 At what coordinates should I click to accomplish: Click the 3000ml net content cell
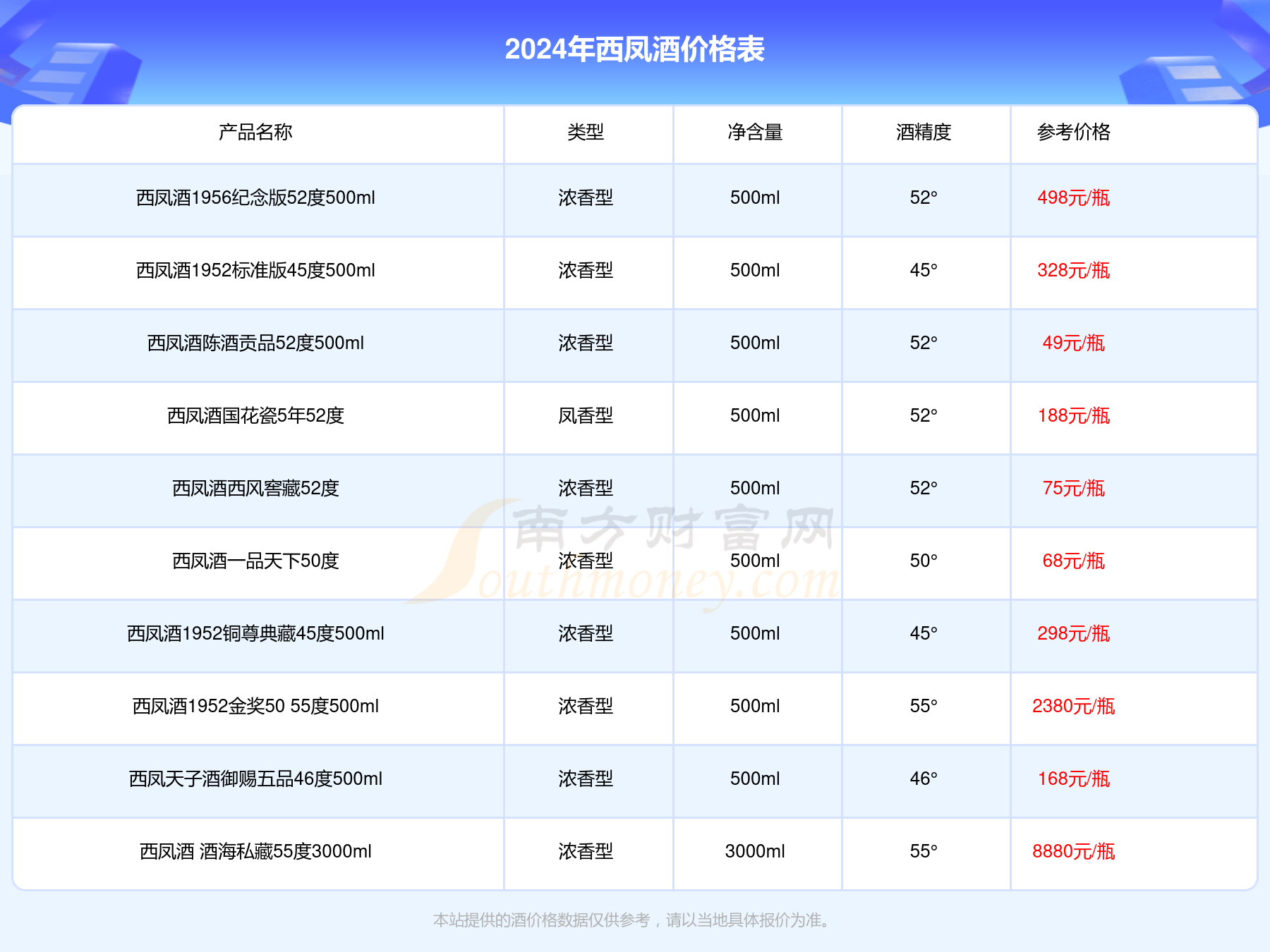(755, 851)
